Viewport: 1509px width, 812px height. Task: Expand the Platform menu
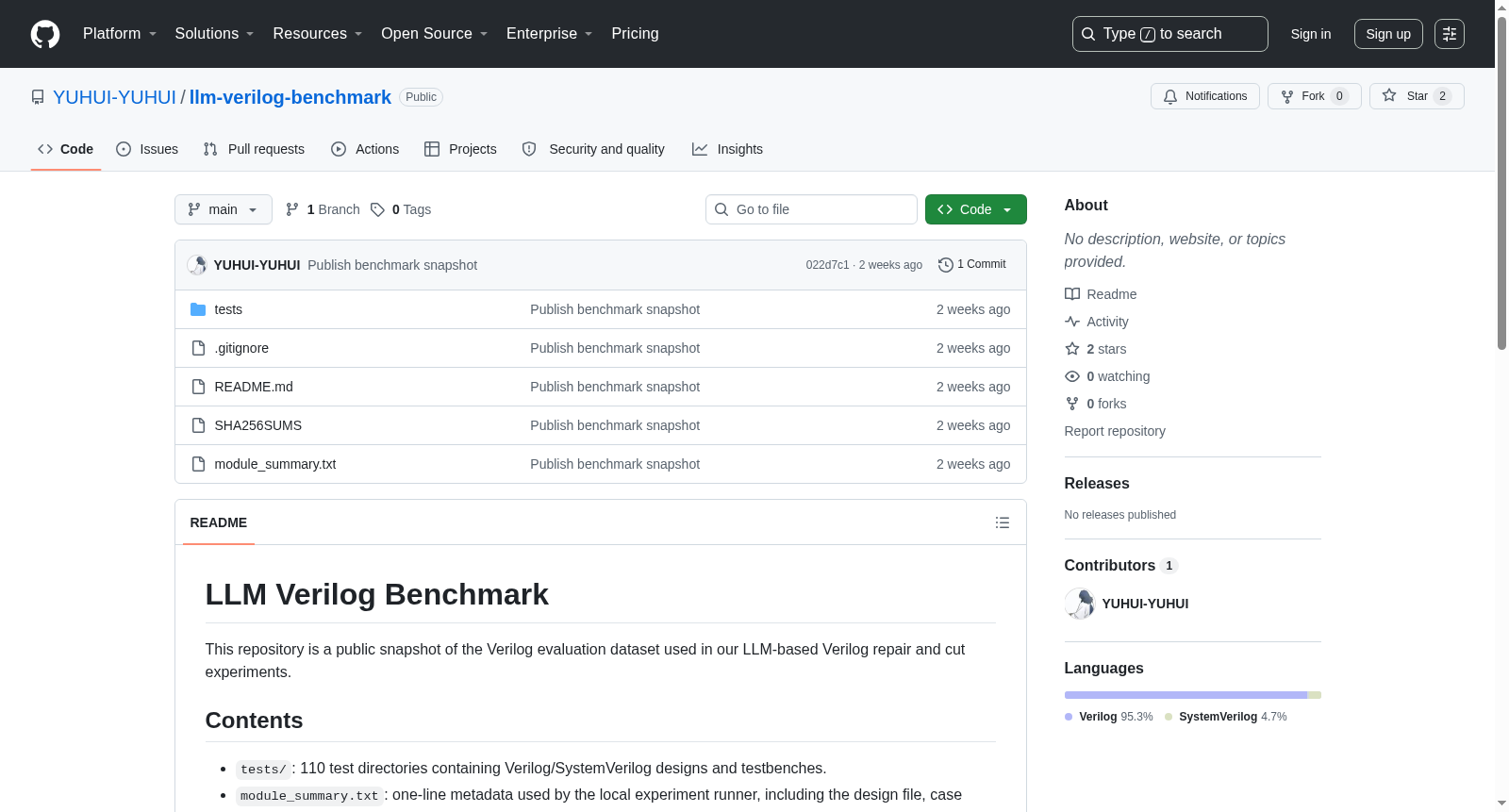click(x=120, y=34)
